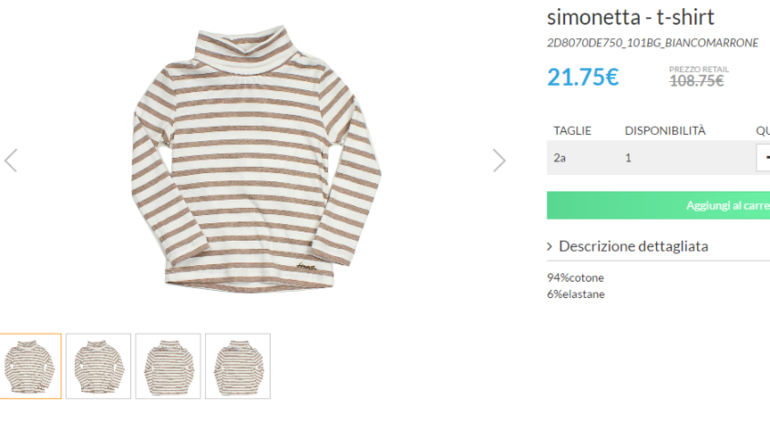This screenshot has height=422, width=770.
Task: Click the DISPONIBILITÀ column header
Action: point(665,130)
